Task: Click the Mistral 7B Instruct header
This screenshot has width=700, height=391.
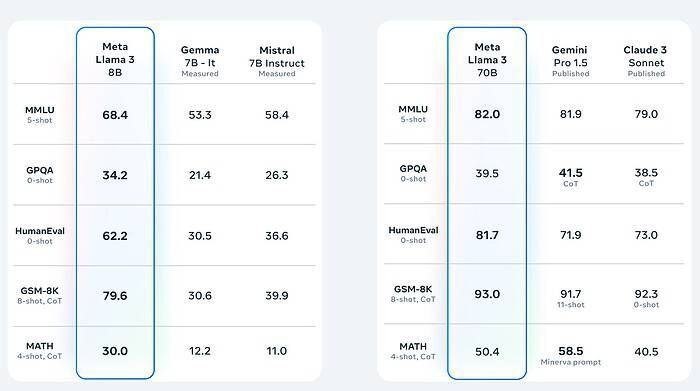Action: (277, 61)
